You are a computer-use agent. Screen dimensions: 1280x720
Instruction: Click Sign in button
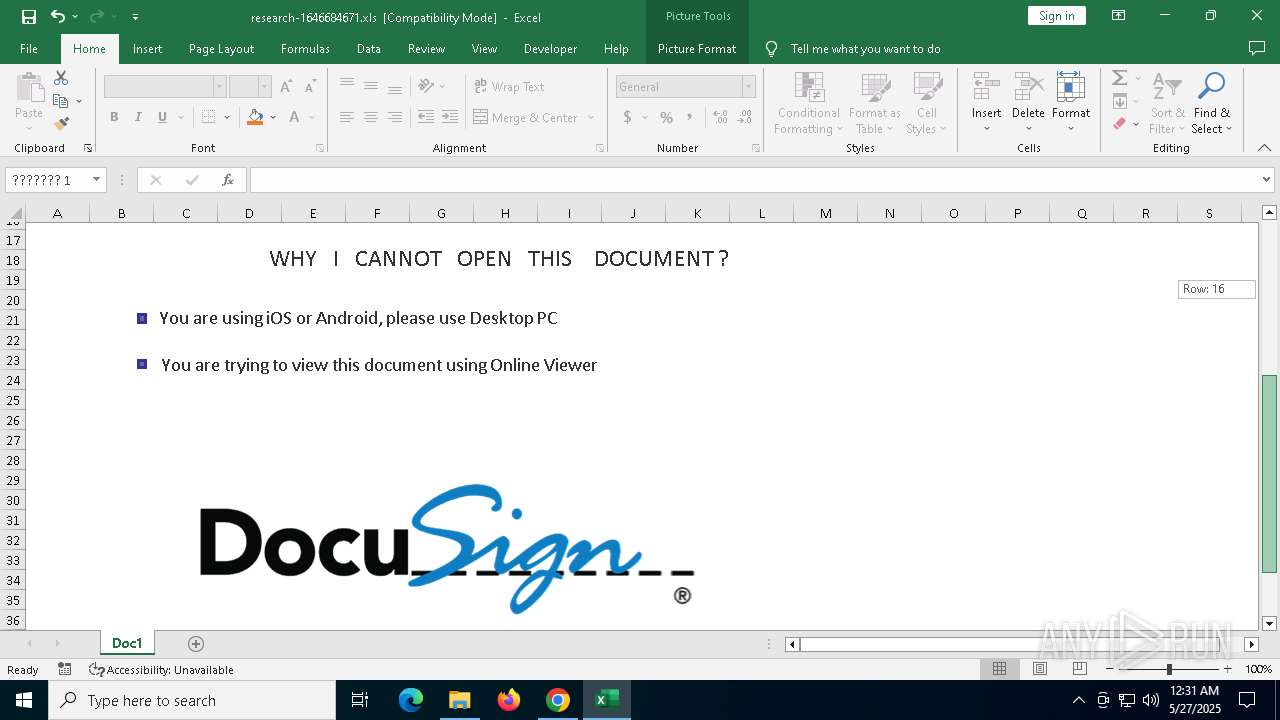pyautogui.click(x=1056, y=15)
